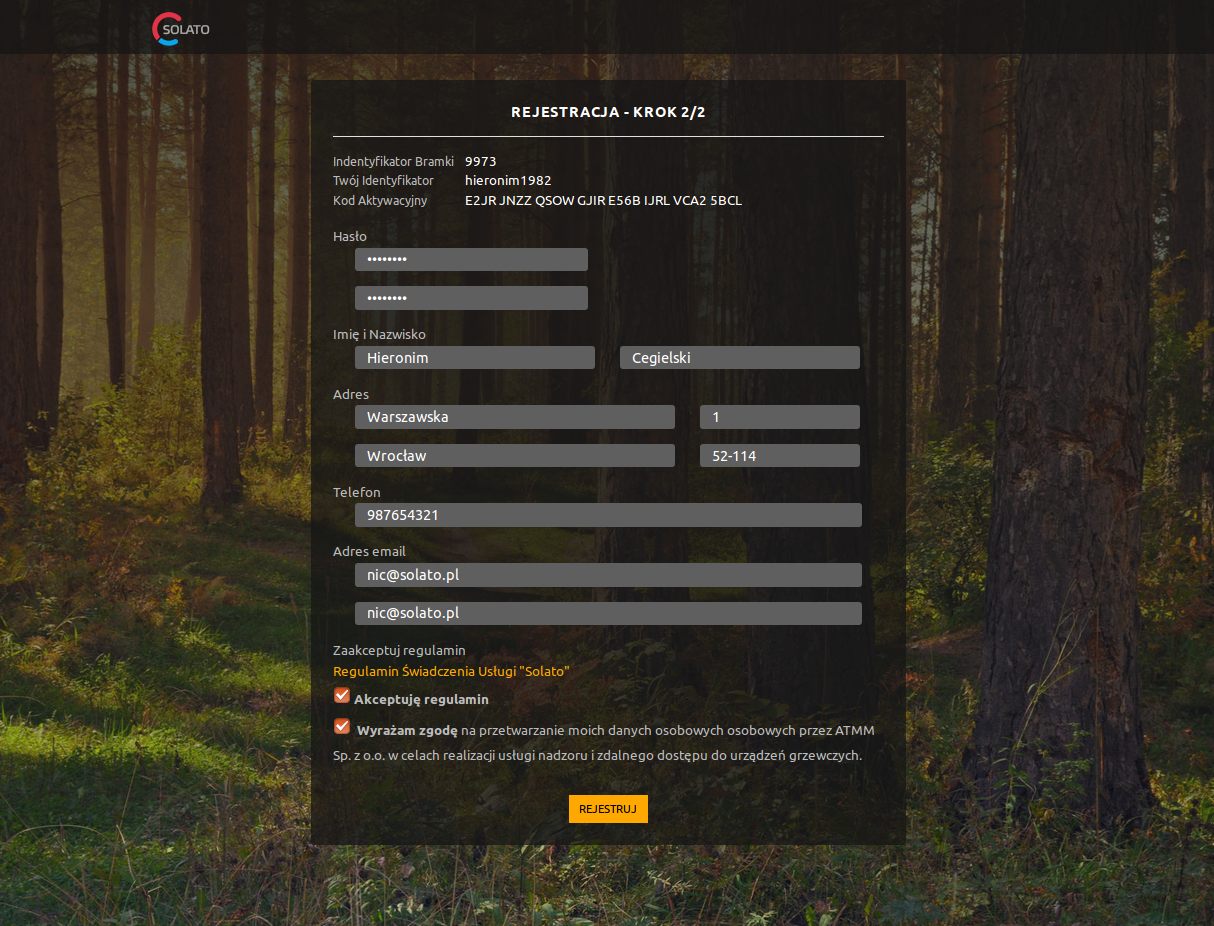The height and width of the screenshot is (926, 1214).
Task: Click the REJESTRUJ button
Action: click(x=608, y=809)
